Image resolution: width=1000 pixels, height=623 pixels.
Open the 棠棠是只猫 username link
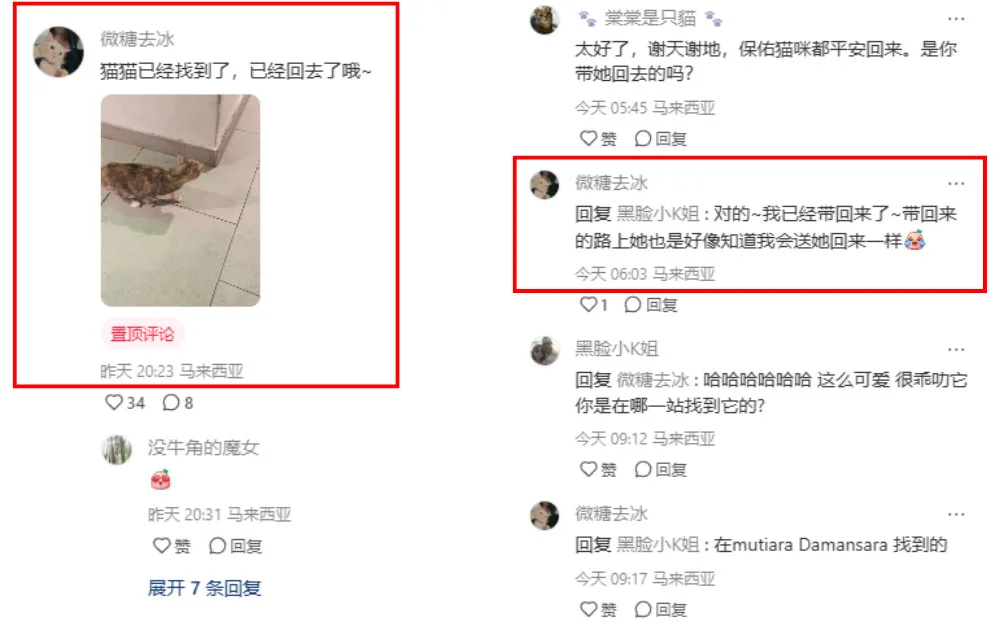(x=651, y=18)
